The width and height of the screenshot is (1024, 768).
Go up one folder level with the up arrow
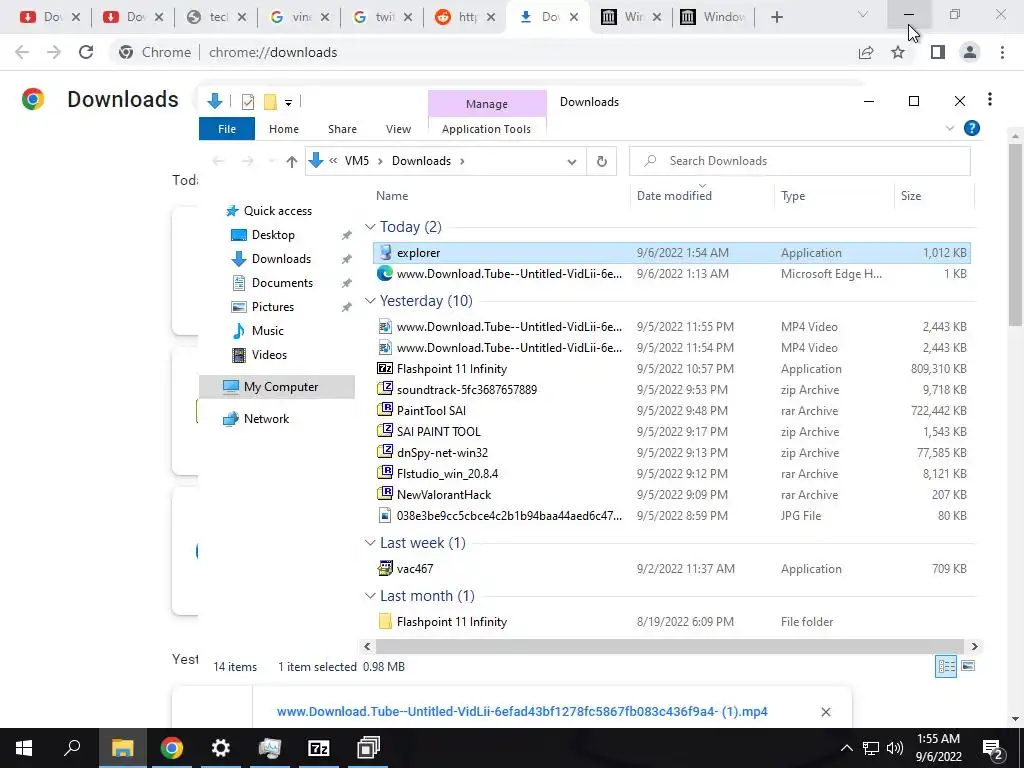tap(291, 161)
